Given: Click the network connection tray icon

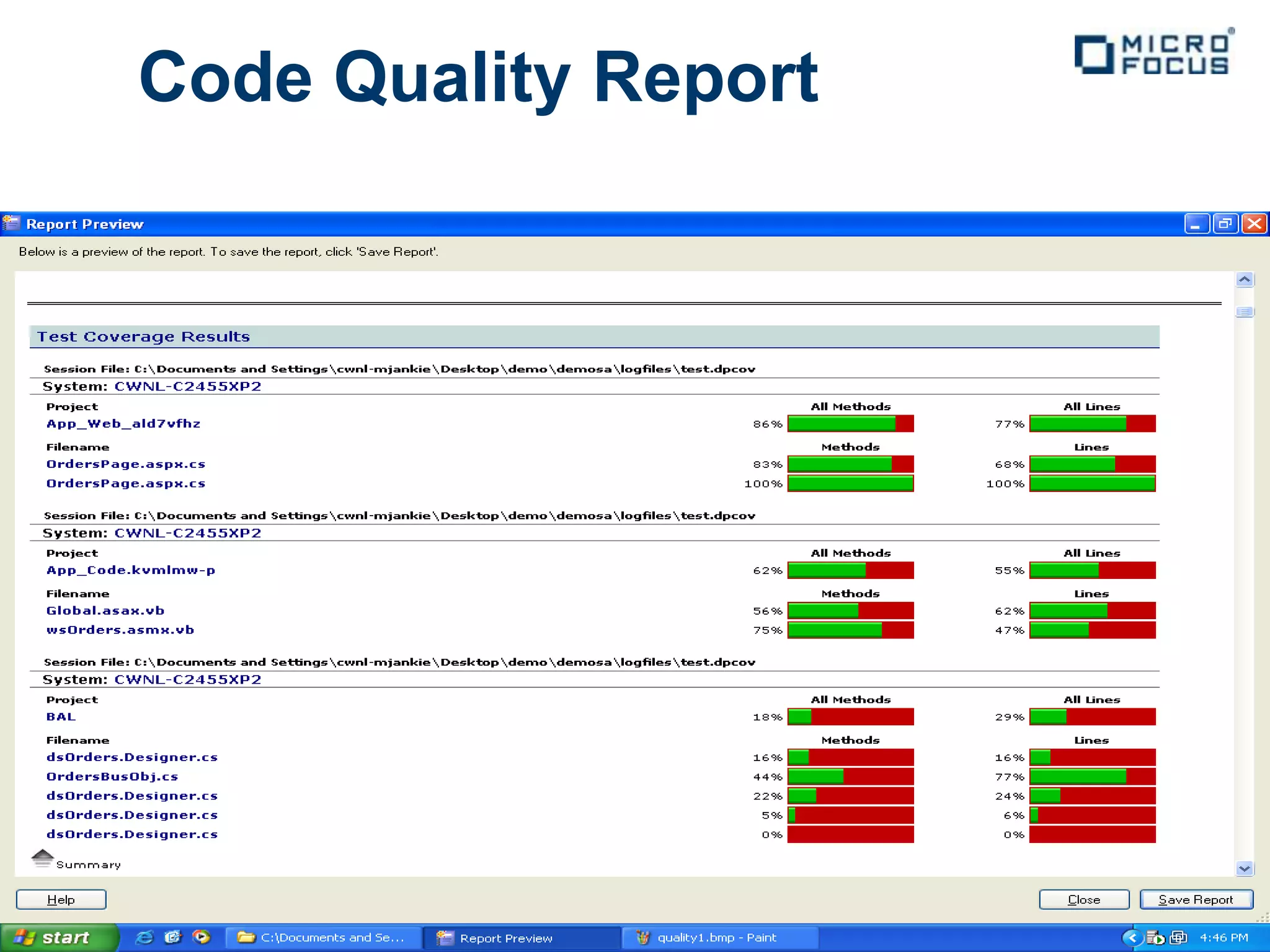Looking at the screenshot, I should tap(1178, 938).
